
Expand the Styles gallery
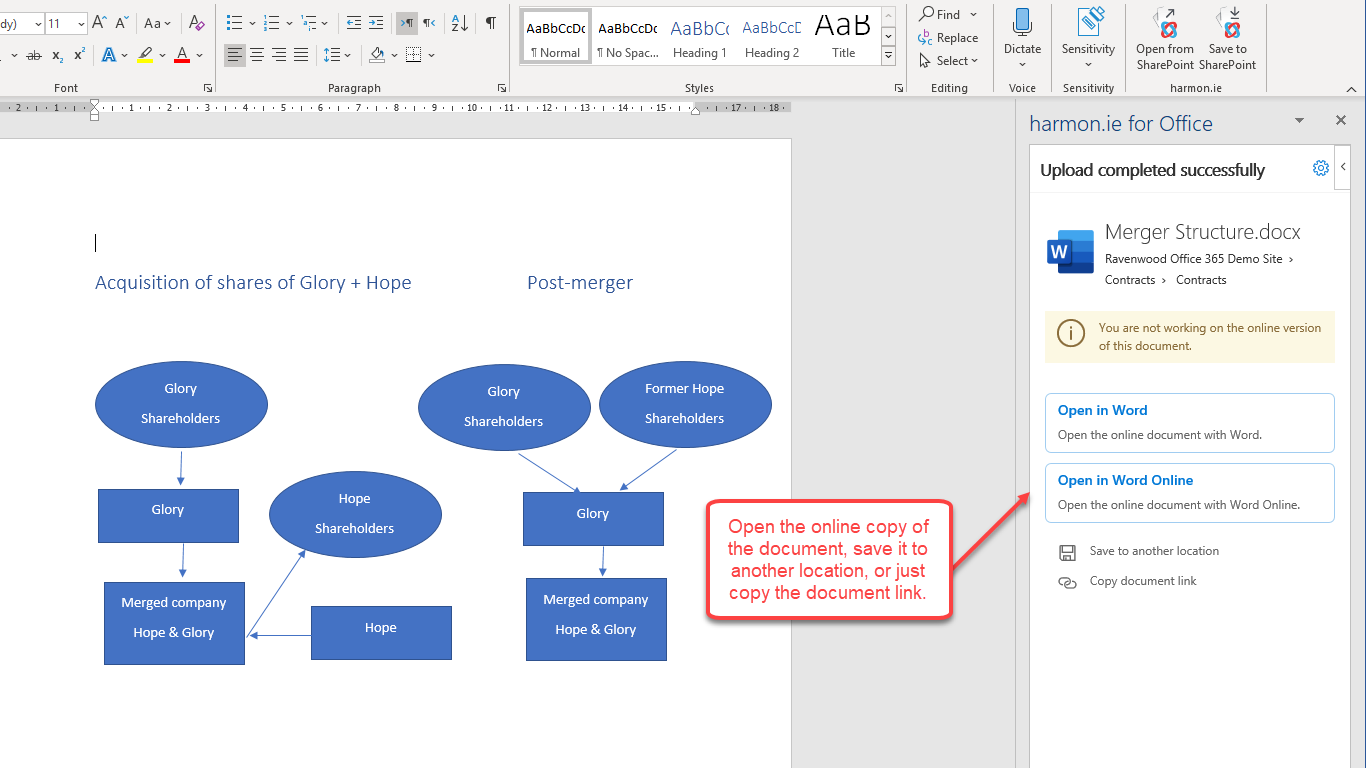(x=888, y=57)
